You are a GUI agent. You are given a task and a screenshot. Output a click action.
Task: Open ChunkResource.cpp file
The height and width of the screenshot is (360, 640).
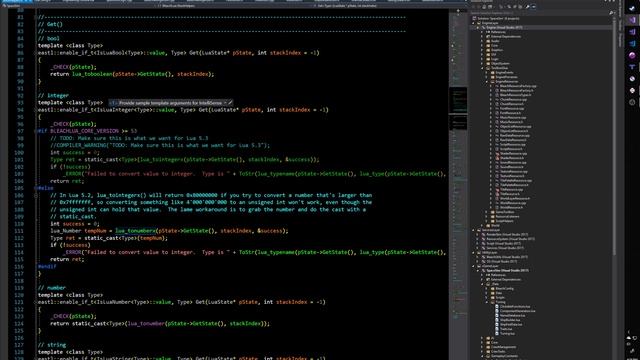(x=513, y=99)
